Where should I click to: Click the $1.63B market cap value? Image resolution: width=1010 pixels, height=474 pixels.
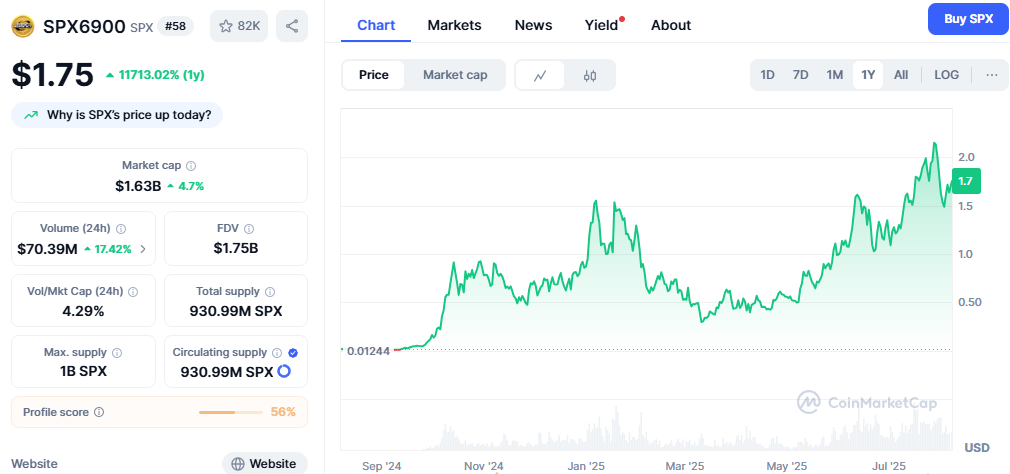(x=139, y=186)
